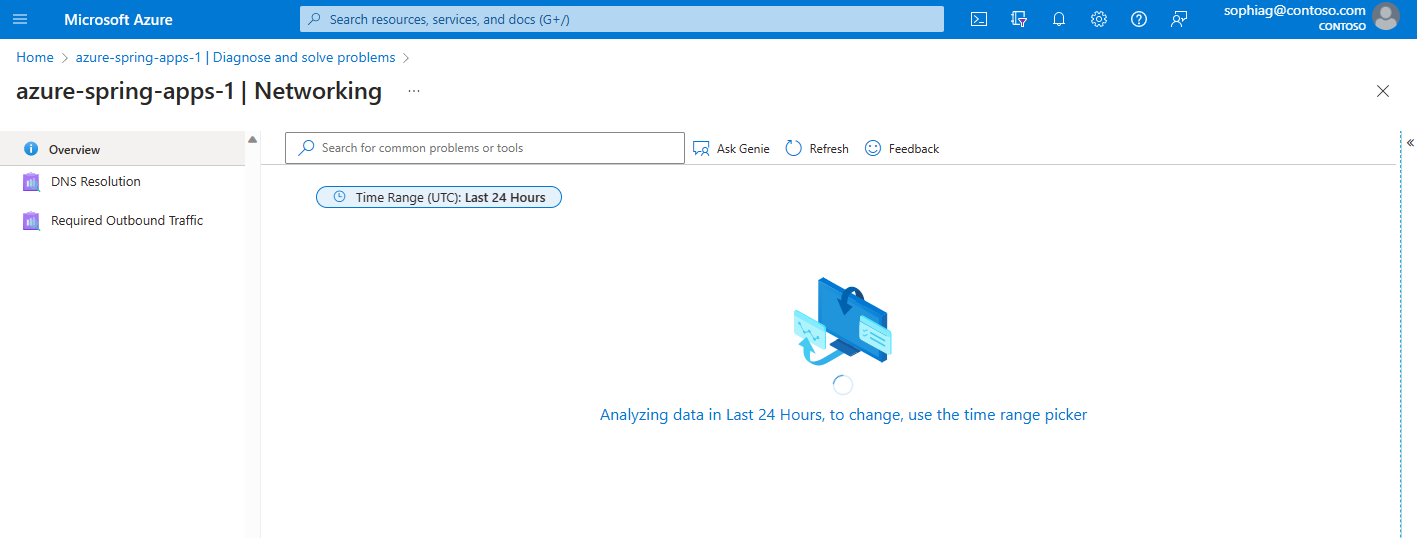Open azure-spring-apps-1 Diagnose and solve problems breadcrumb

point(235,57)
